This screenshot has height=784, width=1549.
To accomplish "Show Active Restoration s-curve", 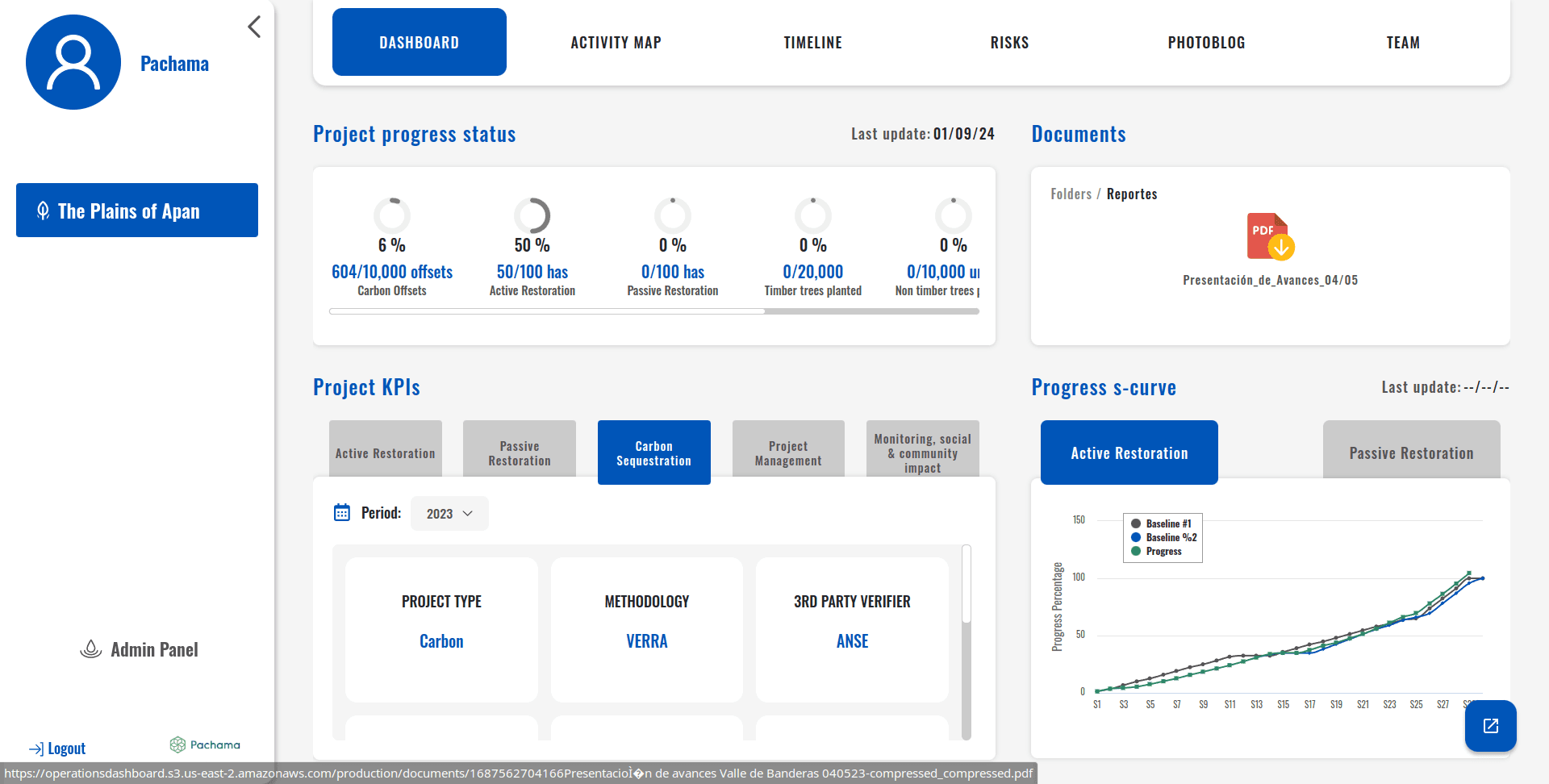I will (x=1129, y=452).
